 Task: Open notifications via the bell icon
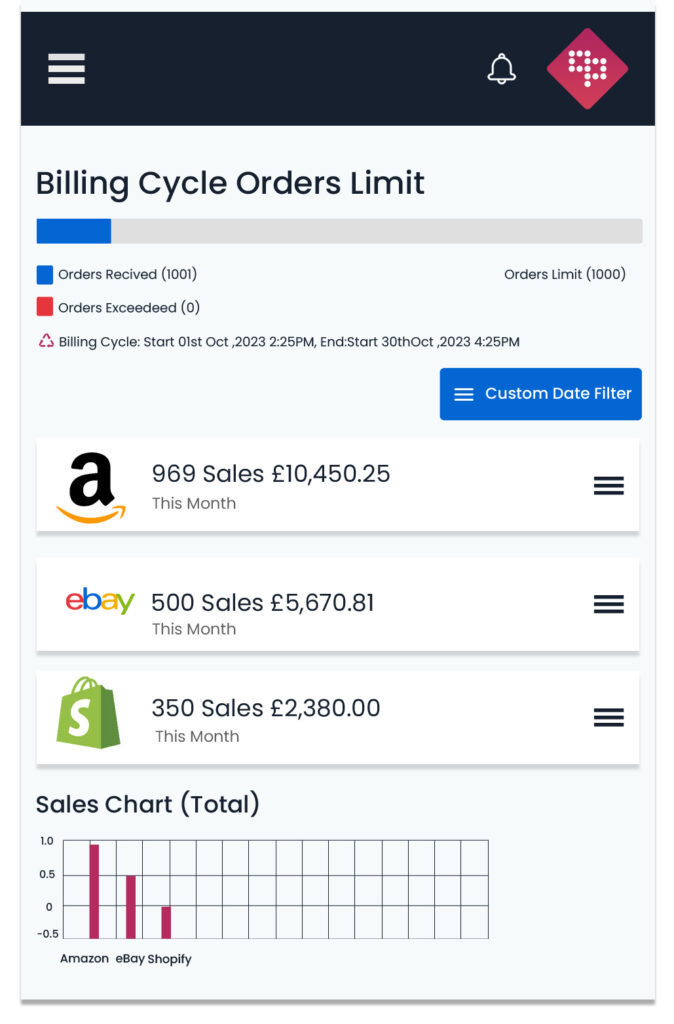(x=502, y=69)
